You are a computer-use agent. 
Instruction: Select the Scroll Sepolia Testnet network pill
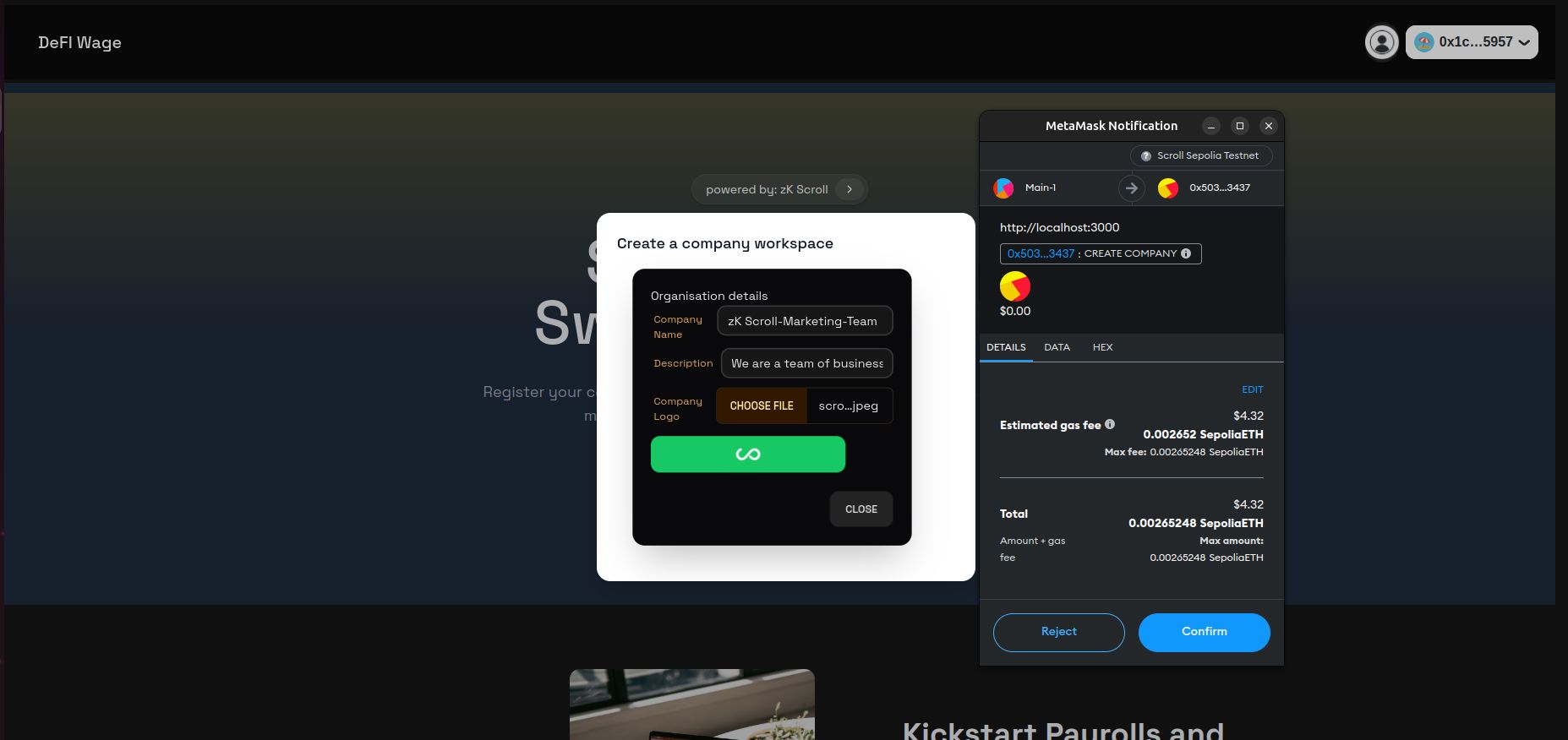point(1201,155)
